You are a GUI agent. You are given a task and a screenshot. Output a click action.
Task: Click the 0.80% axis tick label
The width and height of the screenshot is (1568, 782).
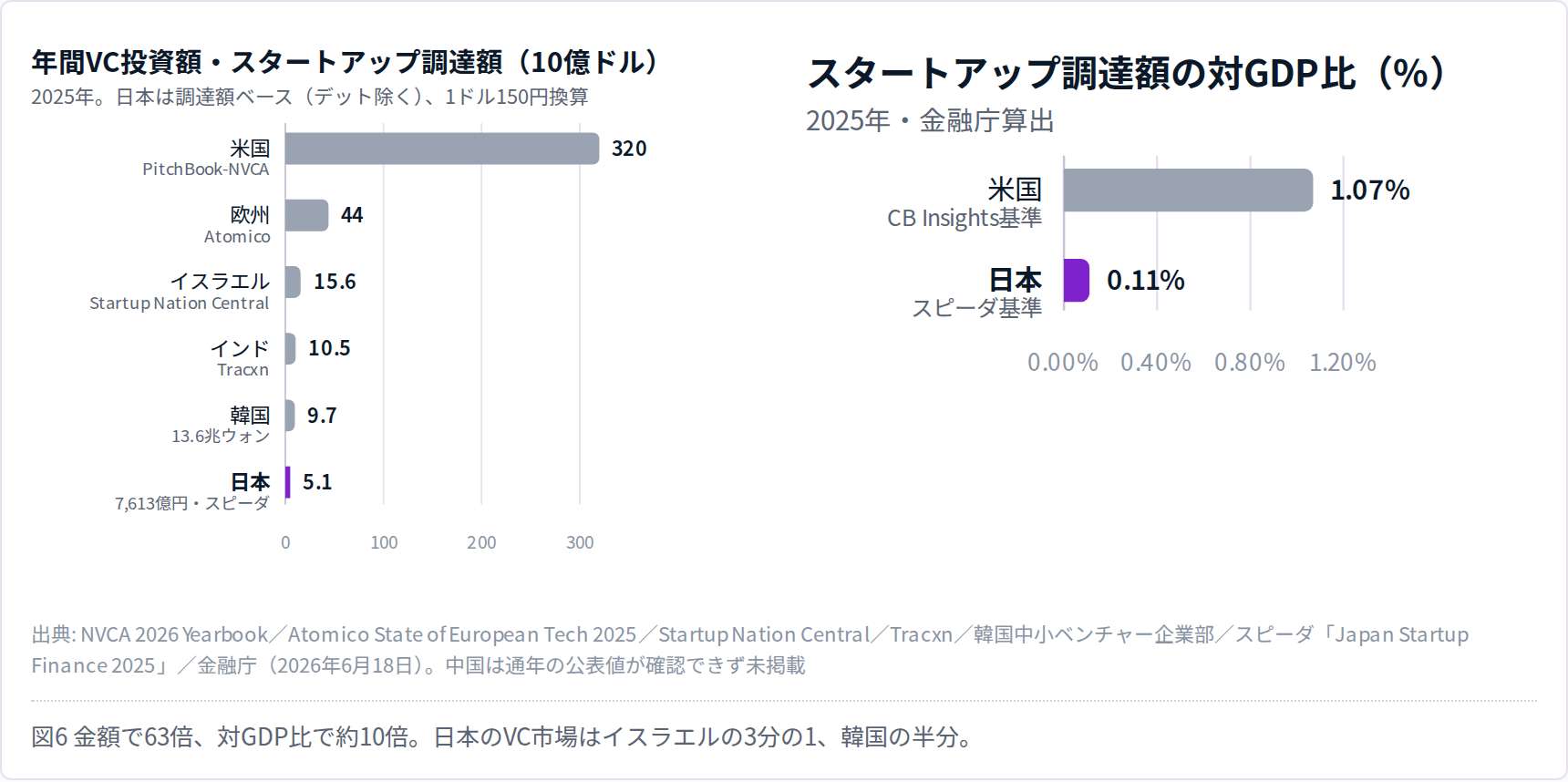(x=1250, y=363)
